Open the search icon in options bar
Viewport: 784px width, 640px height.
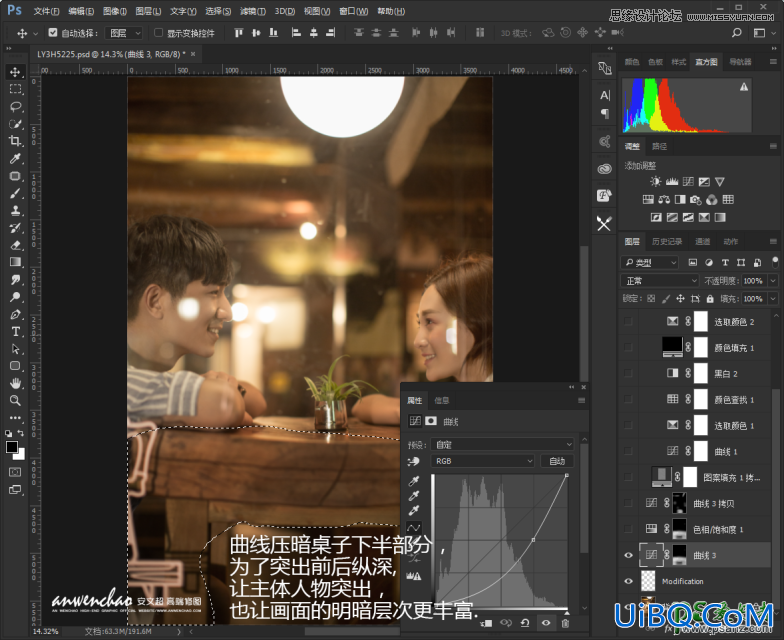click(x=736, y=33)
